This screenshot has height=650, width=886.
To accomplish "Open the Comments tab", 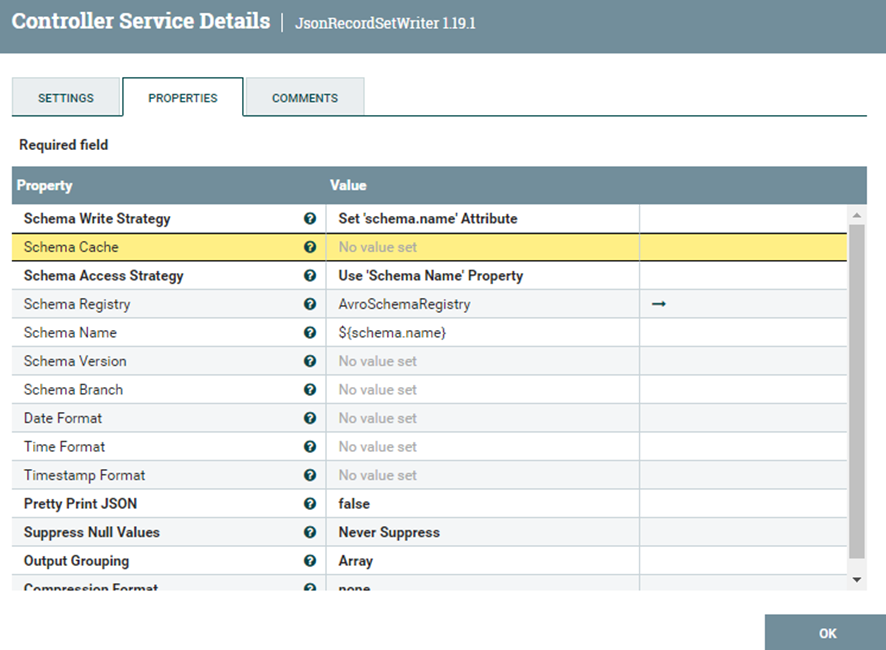I will [305, 97].
